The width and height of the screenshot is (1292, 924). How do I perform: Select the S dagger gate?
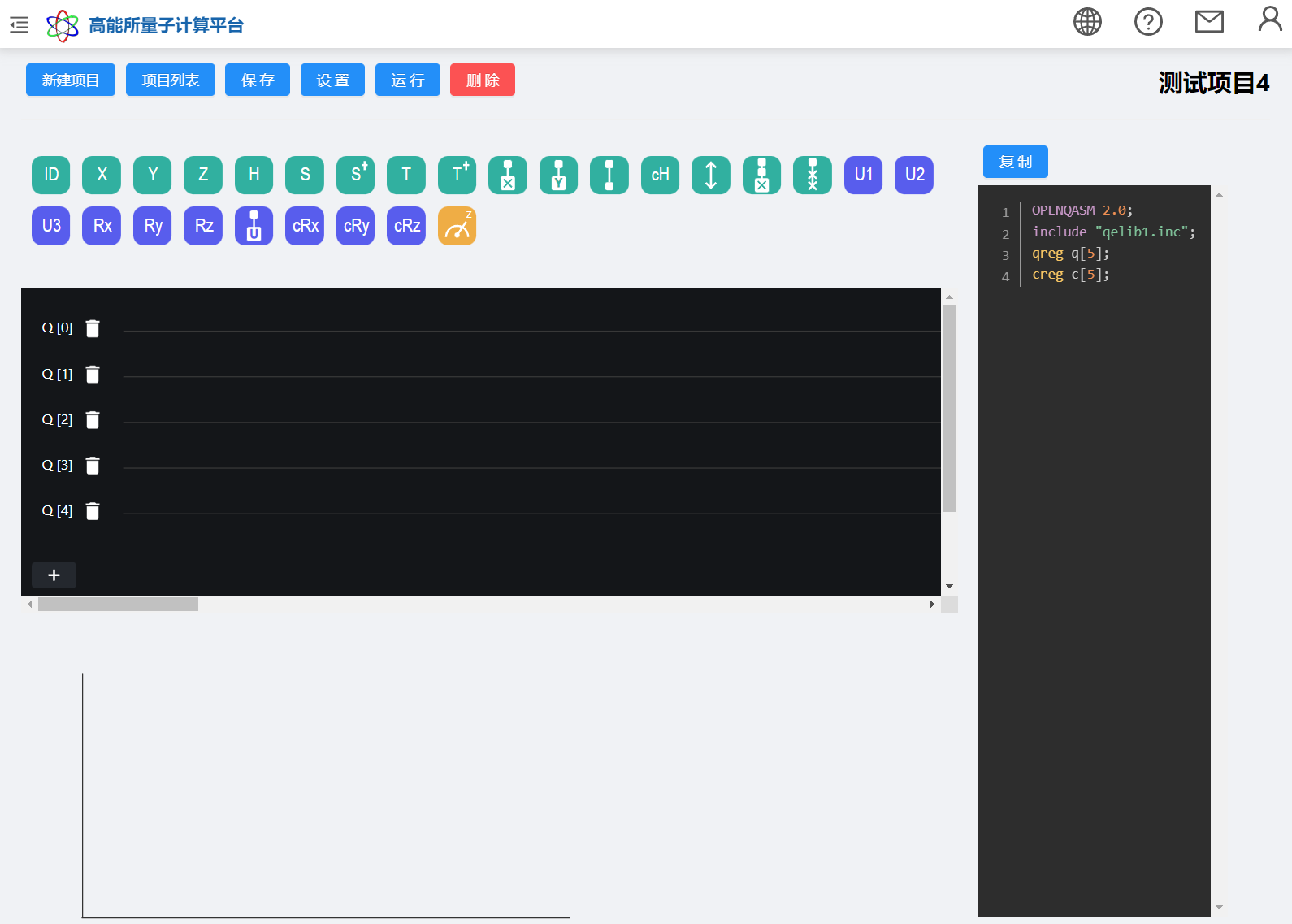[x=356, y=175]
